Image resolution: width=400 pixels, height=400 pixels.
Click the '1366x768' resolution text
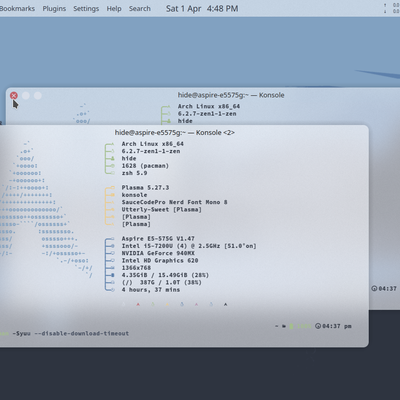[136, 268]
